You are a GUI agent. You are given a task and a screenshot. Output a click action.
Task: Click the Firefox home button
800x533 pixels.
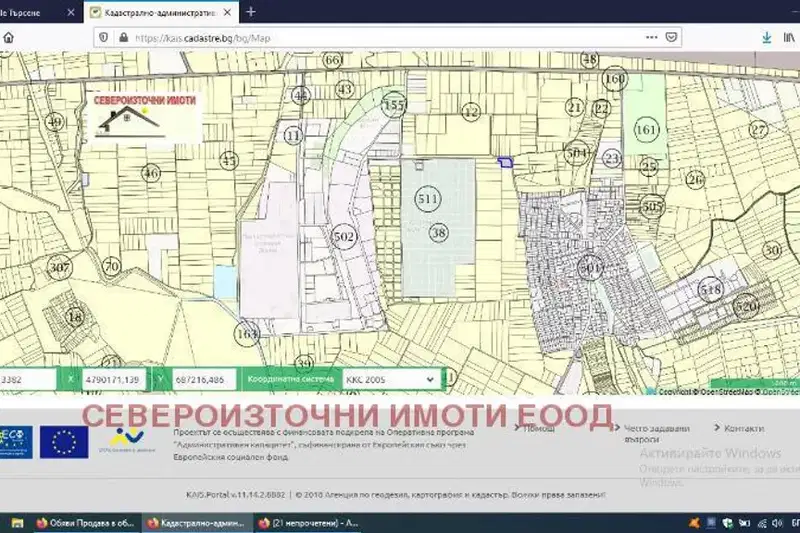pos(8,38)
